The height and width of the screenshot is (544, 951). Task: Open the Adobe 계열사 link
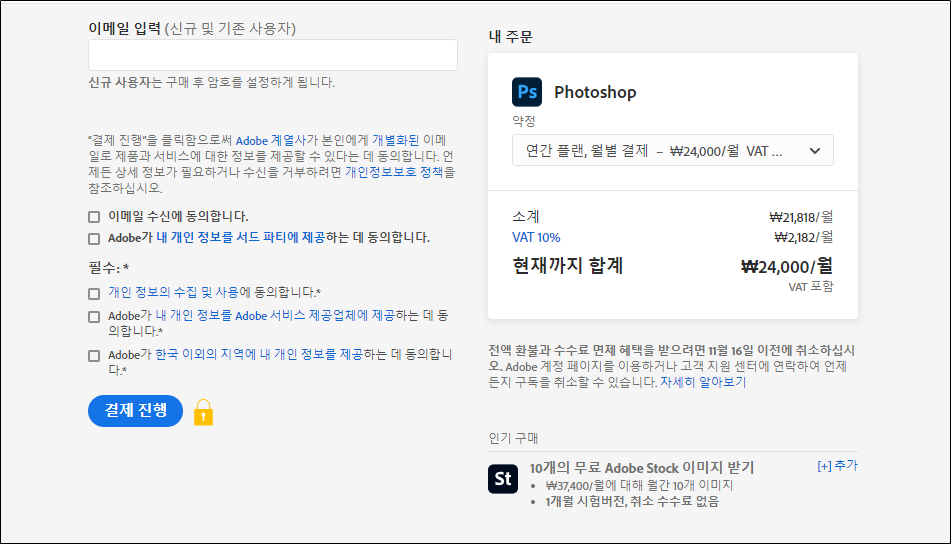coord(271,141)
